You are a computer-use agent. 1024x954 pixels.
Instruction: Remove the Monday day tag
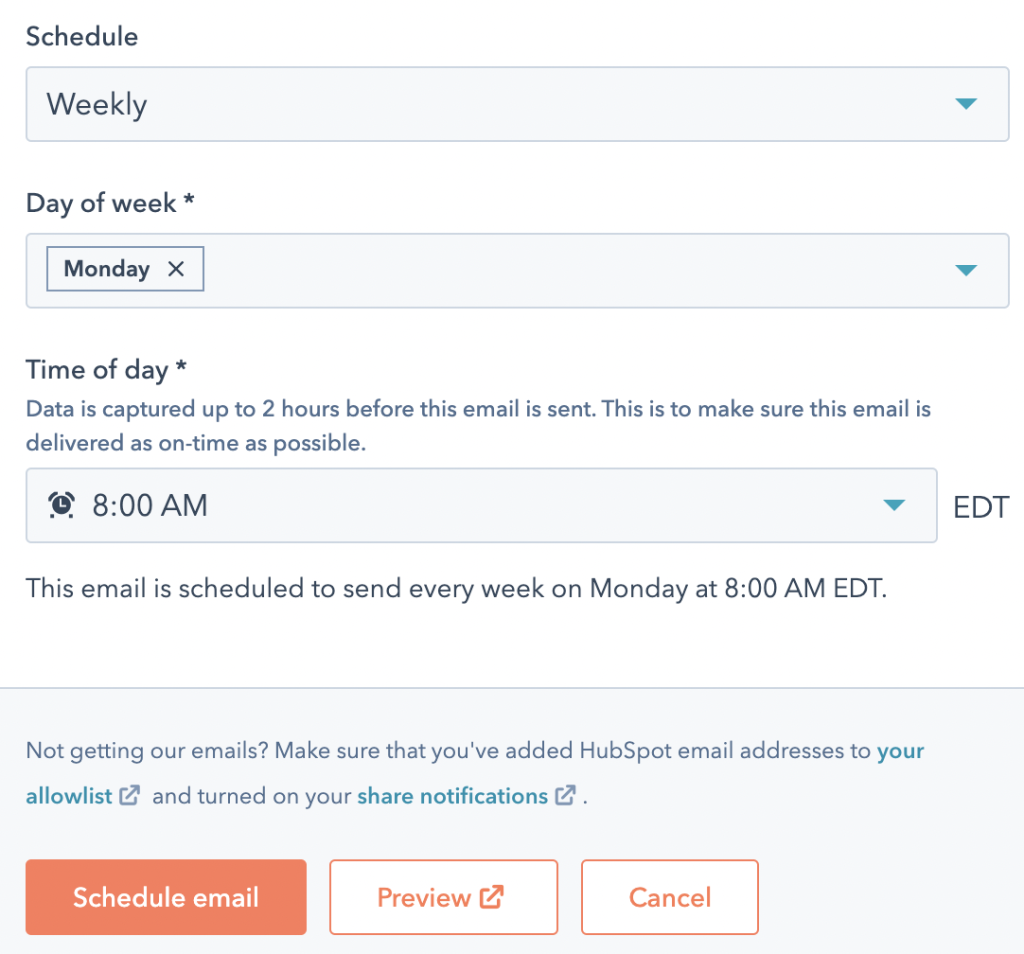176,269
